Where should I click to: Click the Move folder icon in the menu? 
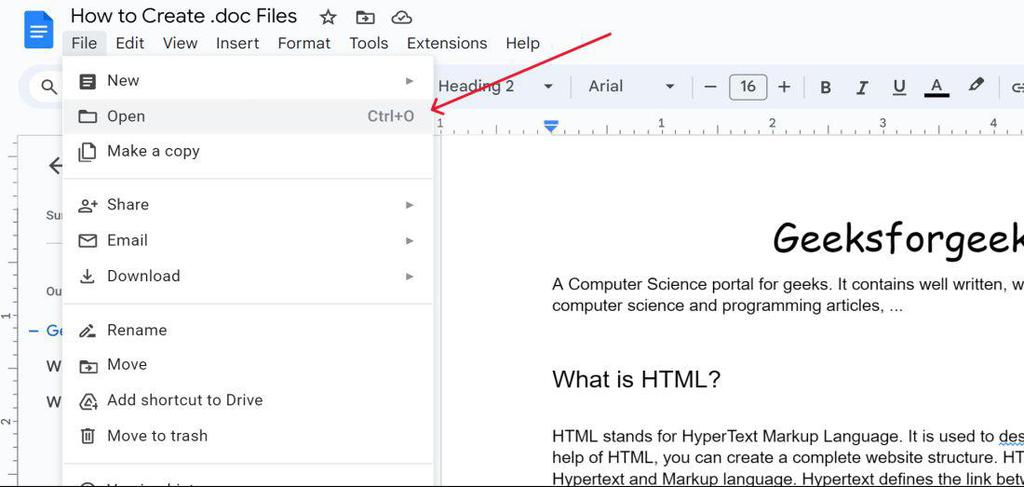coord(88,366)
